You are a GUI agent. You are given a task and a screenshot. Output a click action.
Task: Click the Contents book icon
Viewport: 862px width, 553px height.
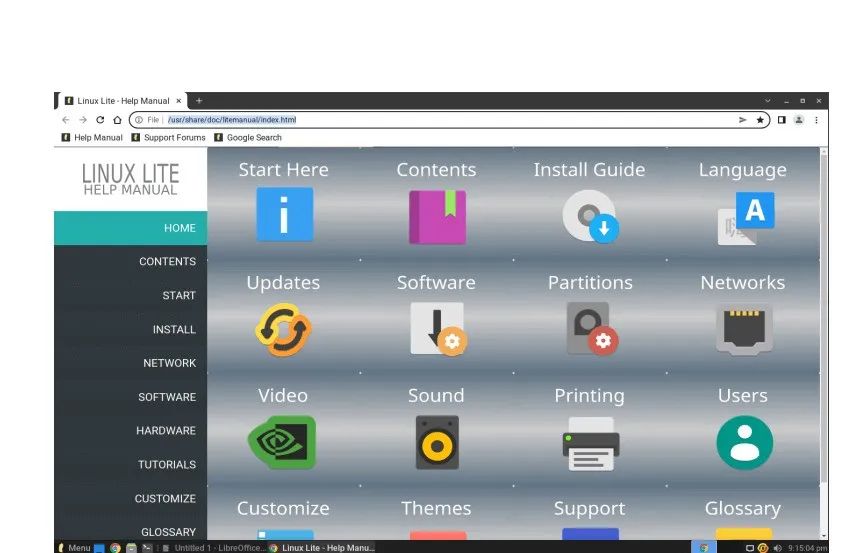pos(436,216)
